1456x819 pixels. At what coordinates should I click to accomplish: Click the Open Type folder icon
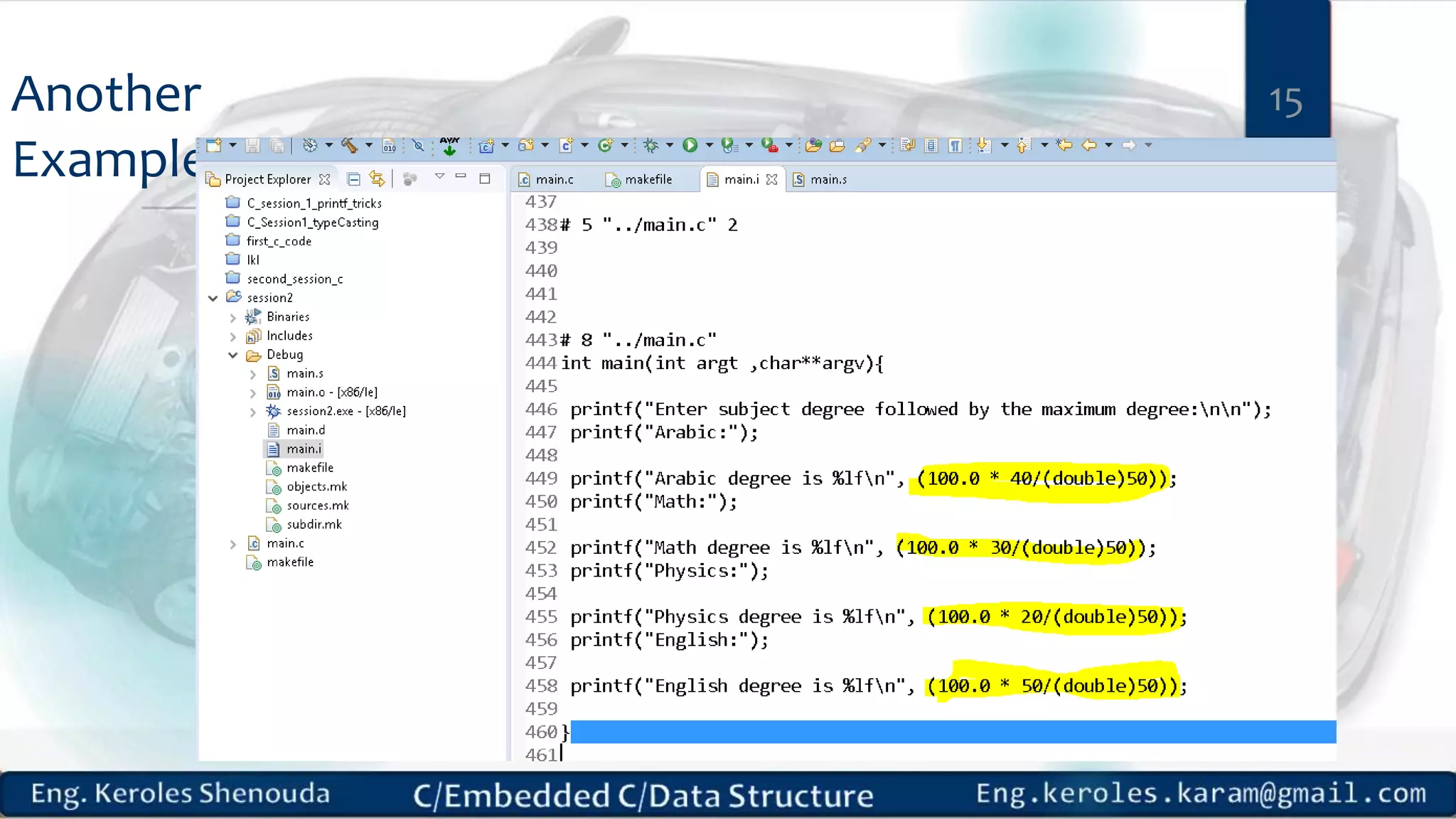813,145
